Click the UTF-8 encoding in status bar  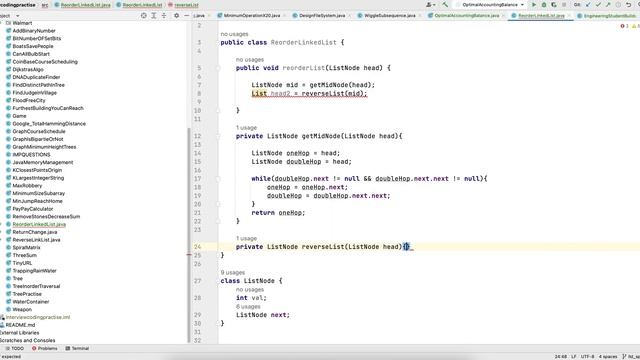coord(587,356)
